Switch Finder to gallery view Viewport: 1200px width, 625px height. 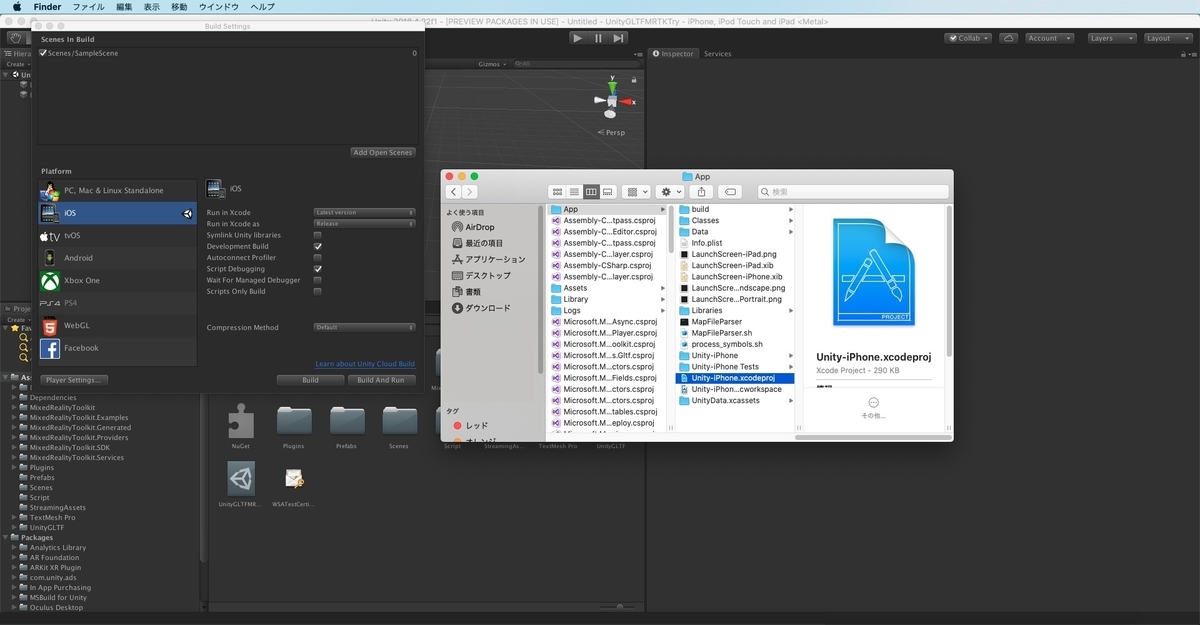608,191
